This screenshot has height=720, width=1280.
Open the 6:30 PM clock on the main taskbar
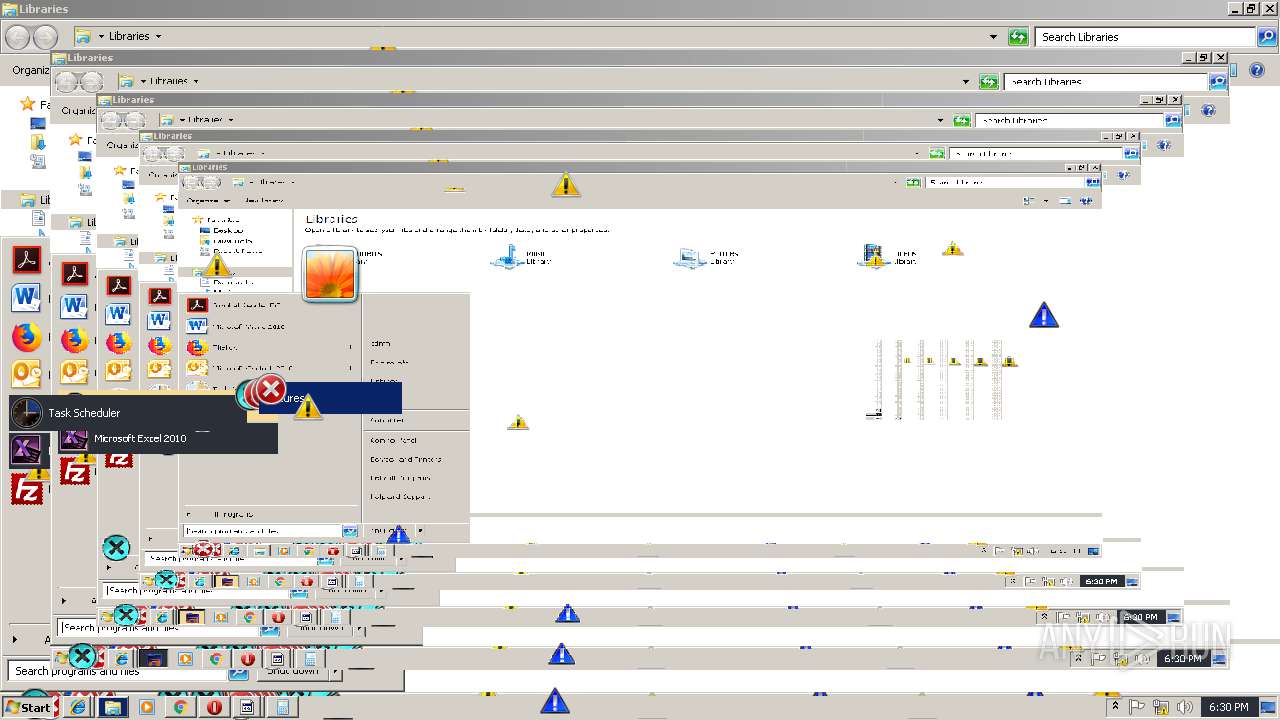1229,707
